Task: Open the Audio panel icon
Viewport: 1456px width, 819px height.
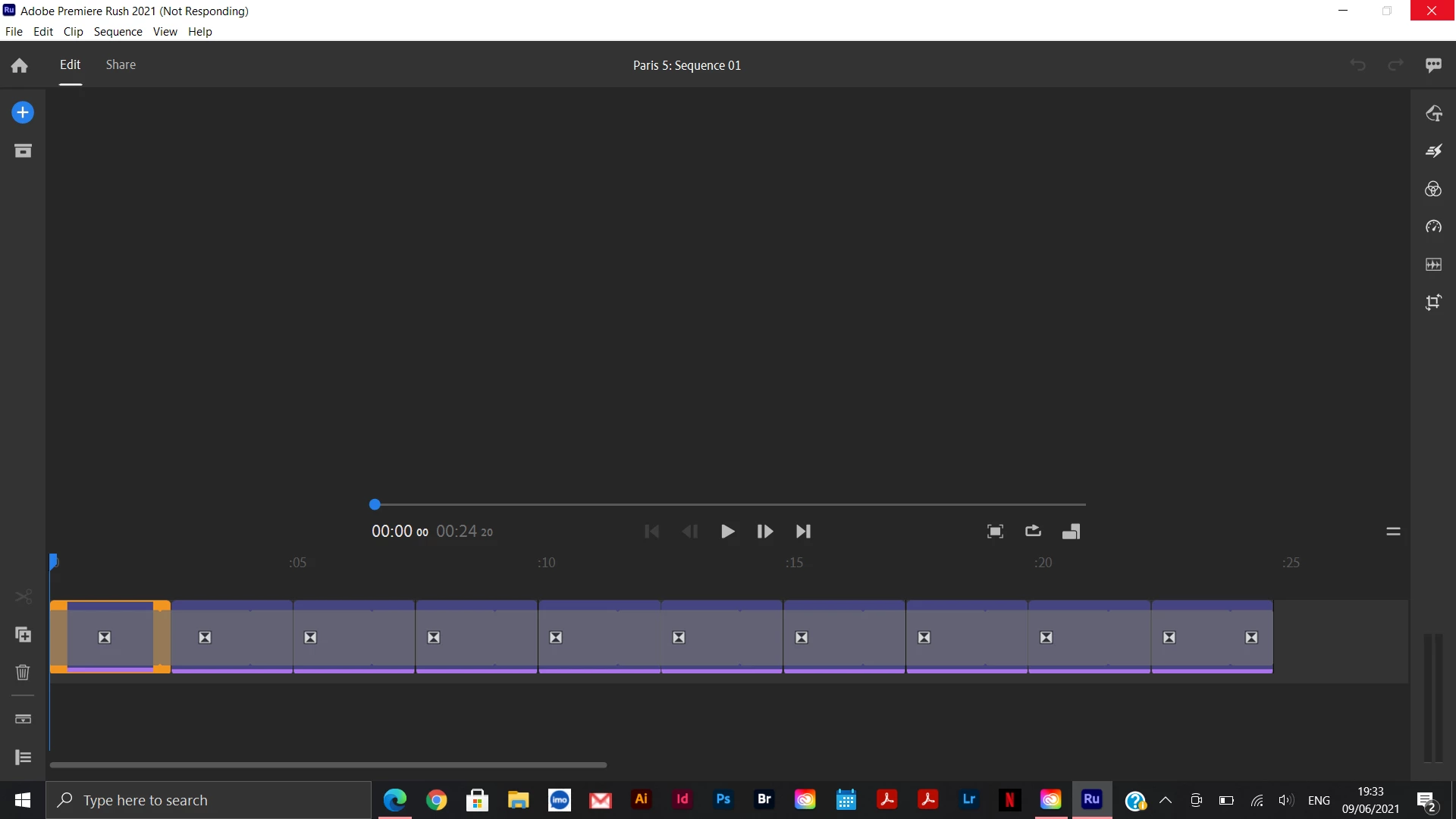Action: click(x=1433, y=265)
